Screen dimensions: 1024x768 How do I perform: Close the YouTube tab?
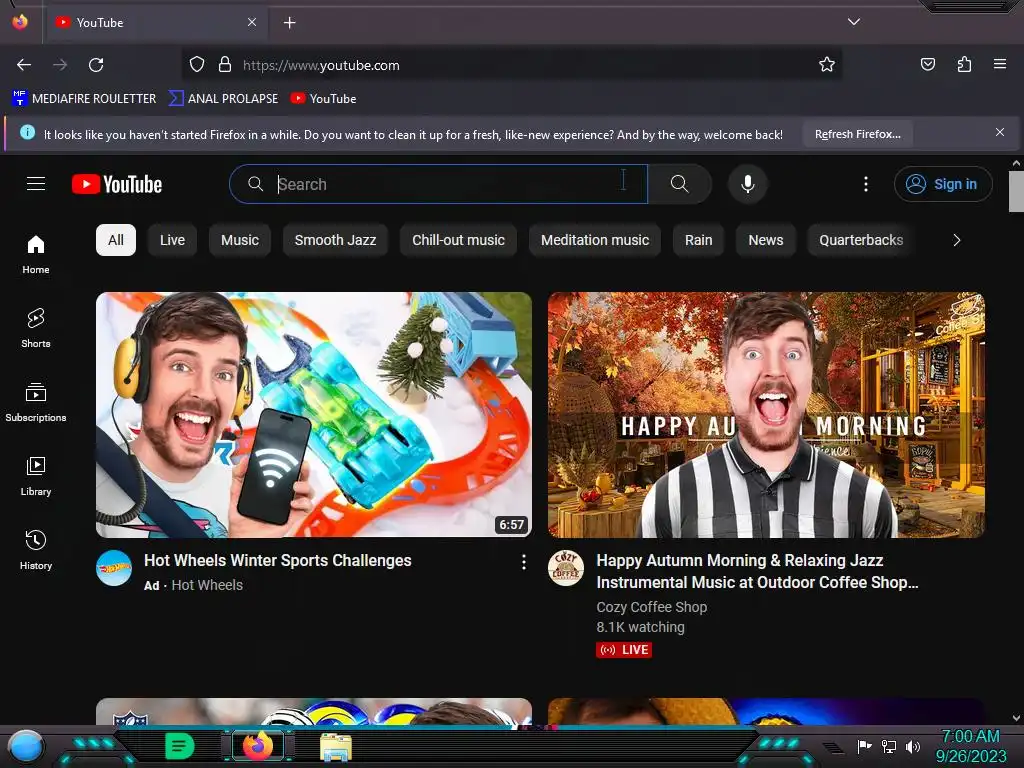pyautogui.click(x=252, y=22)
